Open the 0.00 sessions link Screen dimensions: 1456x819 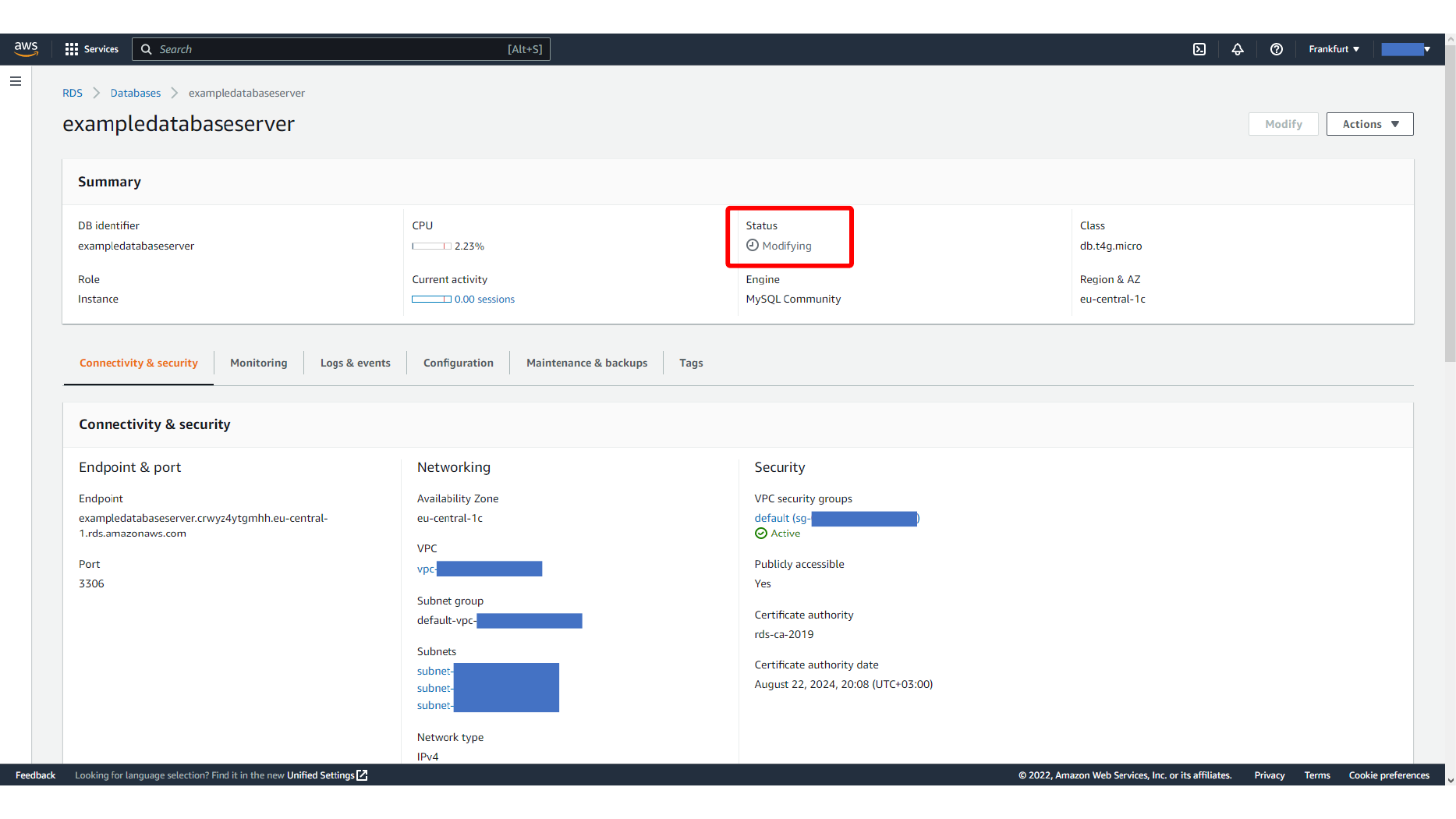[x=484, y=300]
